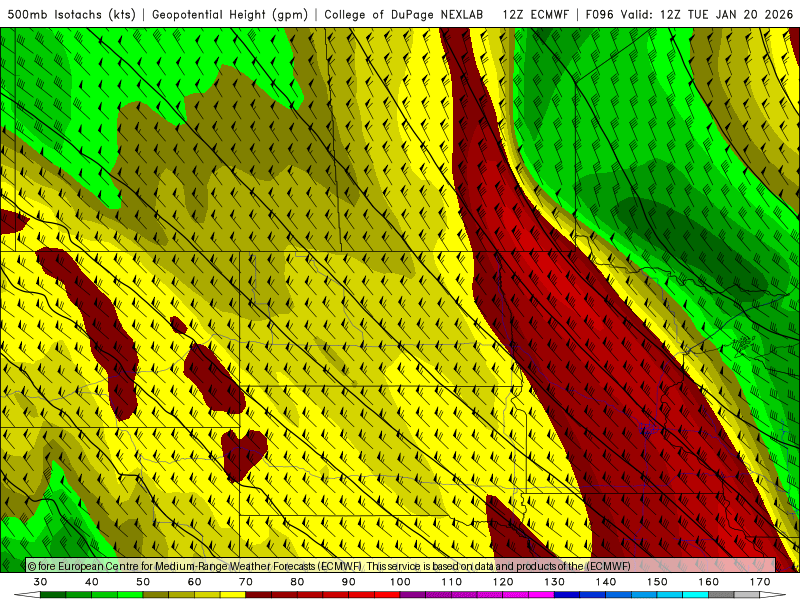Click the ECMWF copyright notice banner
This screenshot has height=600, width=800.
coord(401,565)
